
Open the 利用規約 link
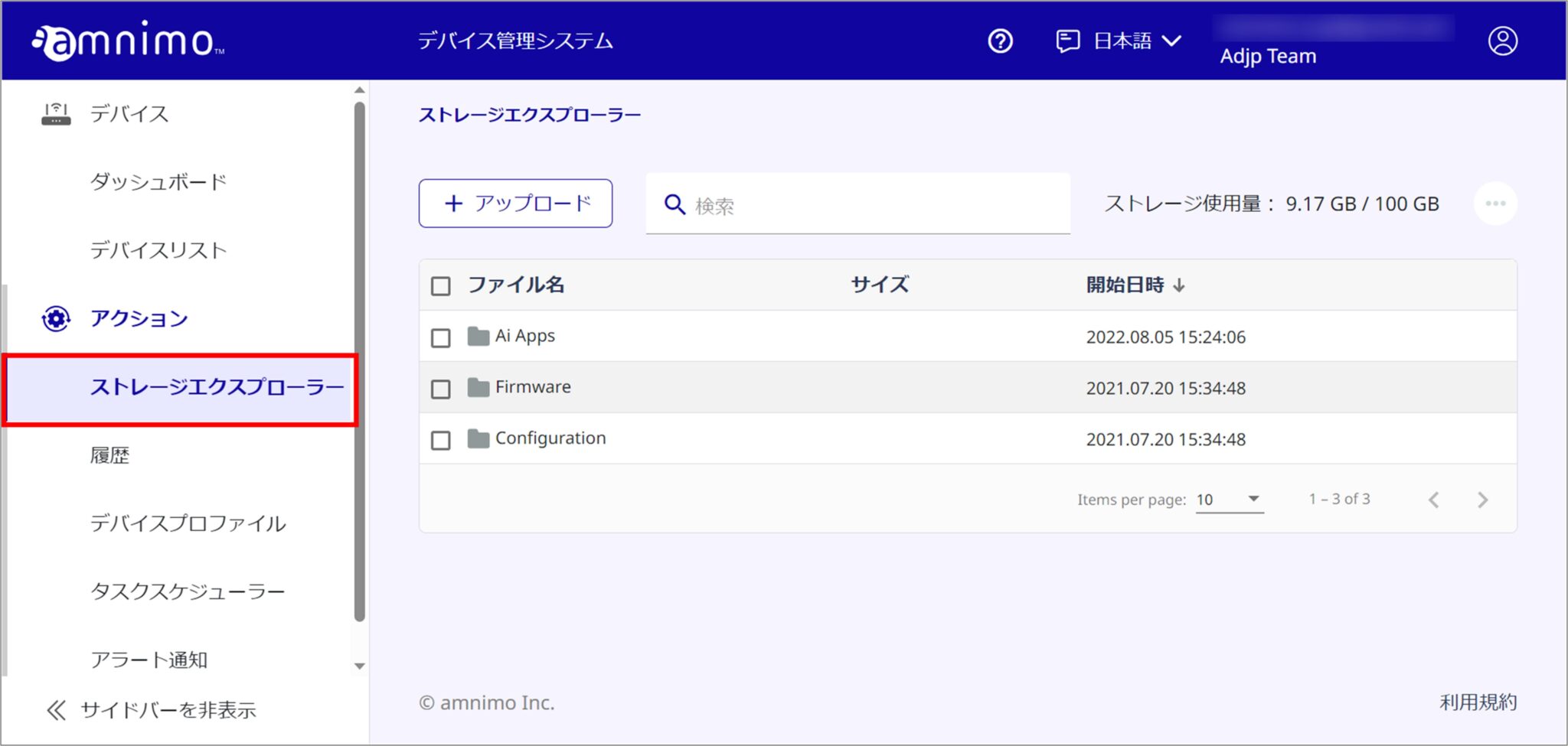tap(1479, 702)
